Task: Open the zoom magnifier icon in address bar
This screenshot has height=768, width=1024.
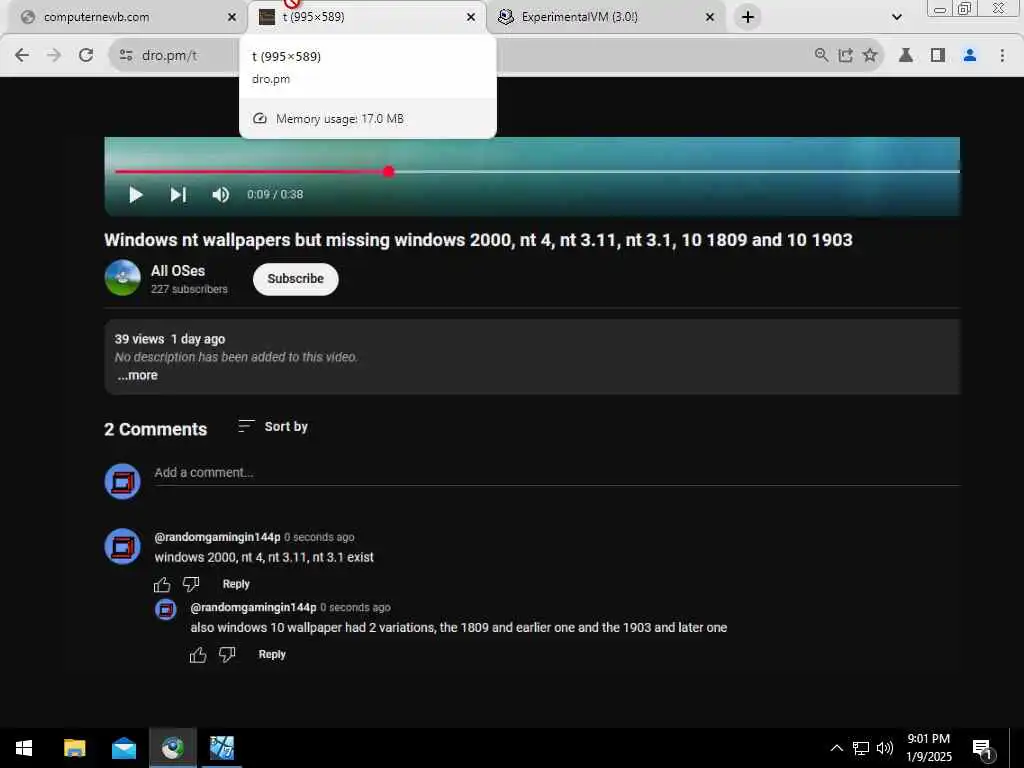Action: point(821,55)
